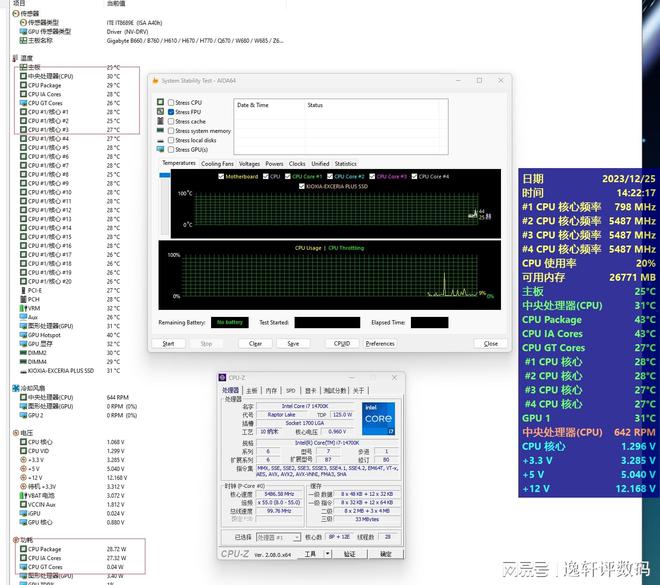This screenshot has height=585, width=660.
Task: Open the 主板 tab in CPU-Z
Action: 251,391
